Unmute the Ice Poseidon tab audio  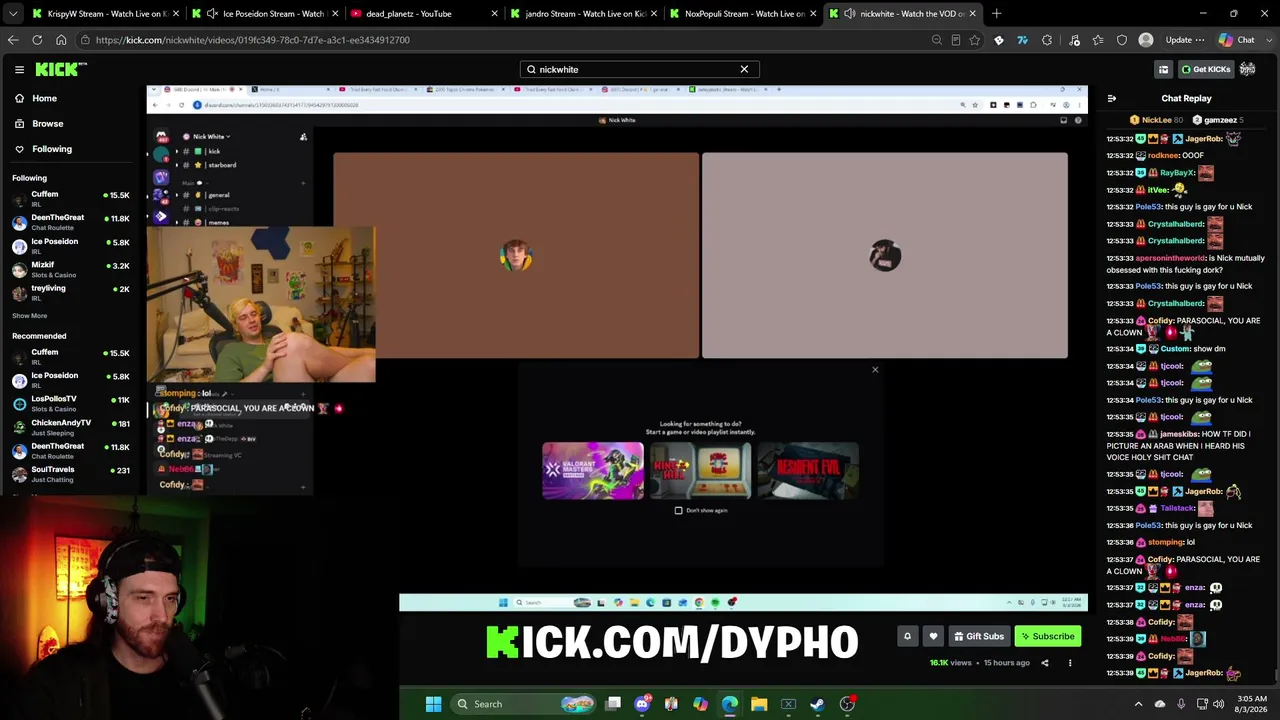point(213,14)
